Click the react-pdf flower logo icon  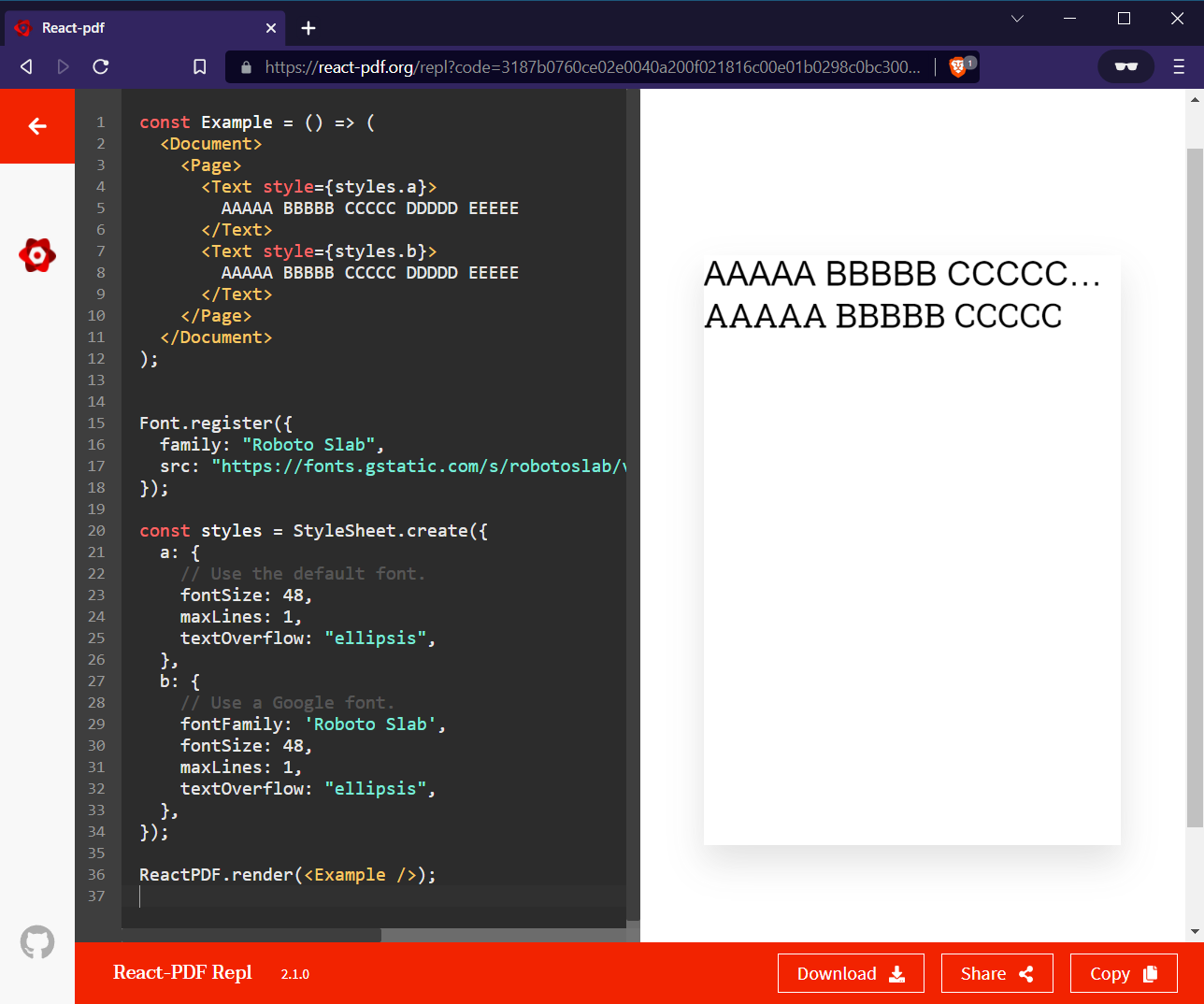[36, 255]
